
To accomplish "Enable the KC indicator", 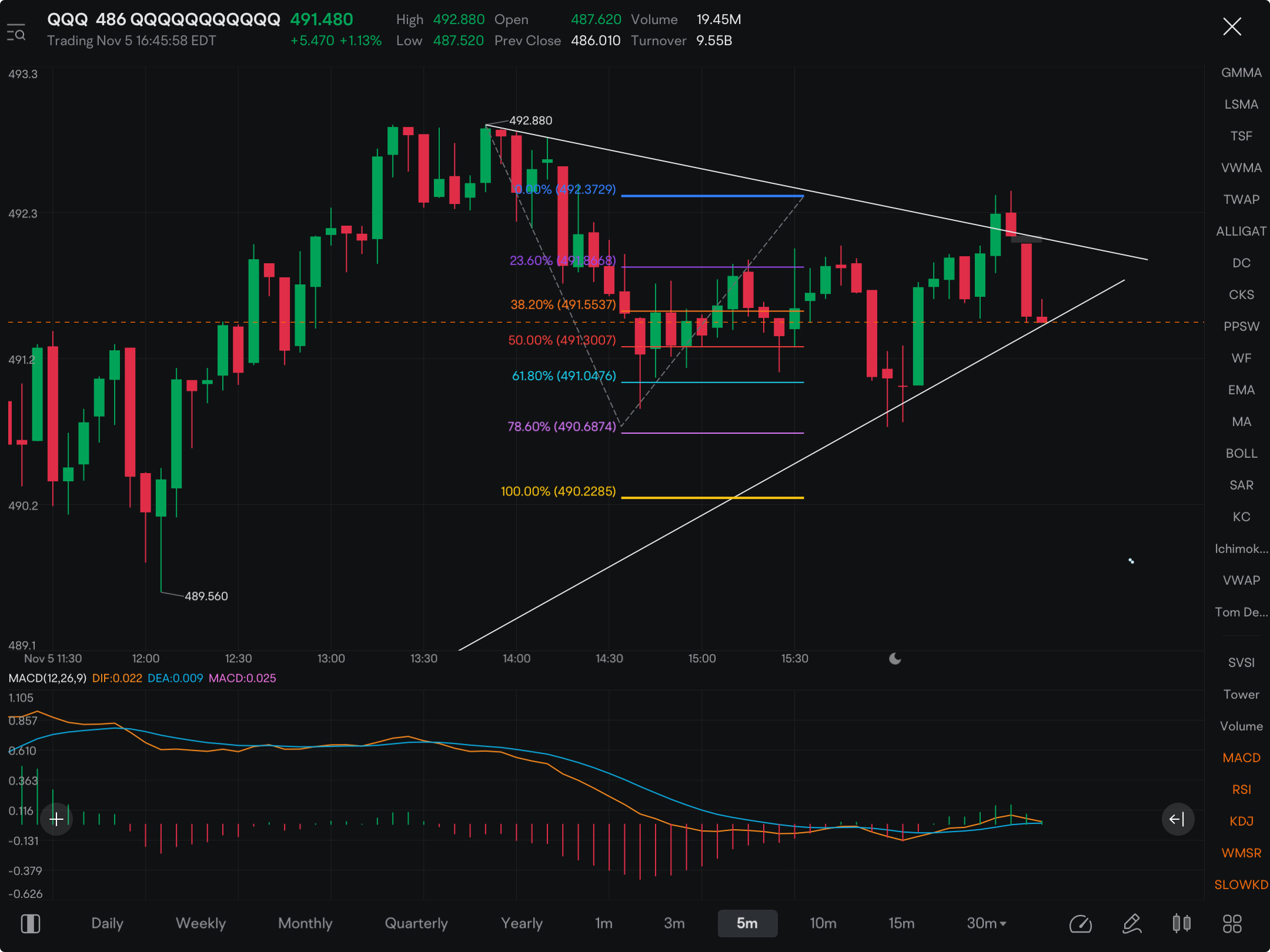I will 1241,517.
